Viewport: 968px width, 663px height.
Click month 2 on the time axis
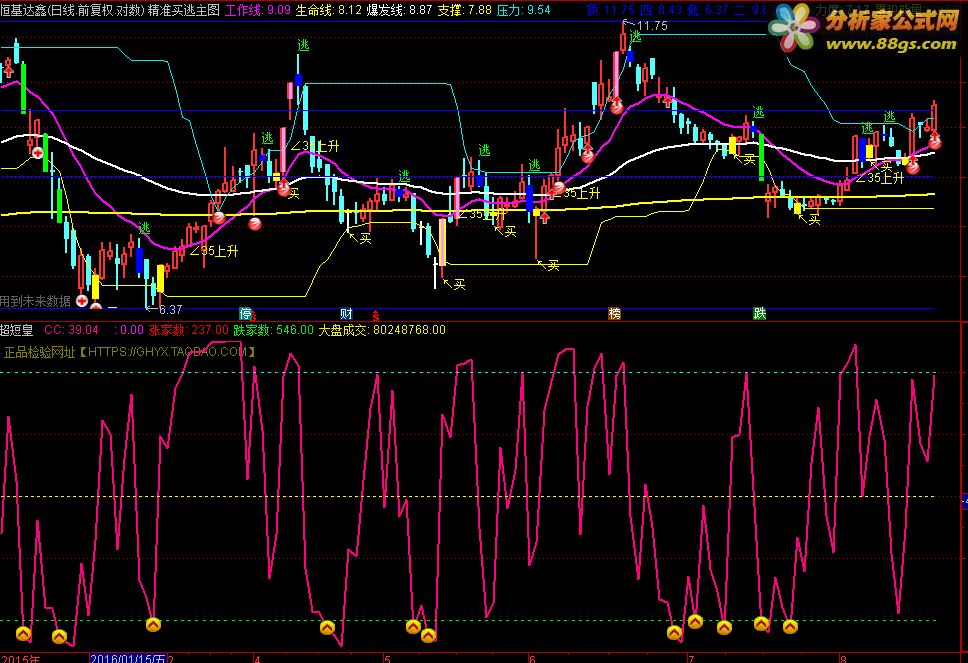tap(171, 659)
